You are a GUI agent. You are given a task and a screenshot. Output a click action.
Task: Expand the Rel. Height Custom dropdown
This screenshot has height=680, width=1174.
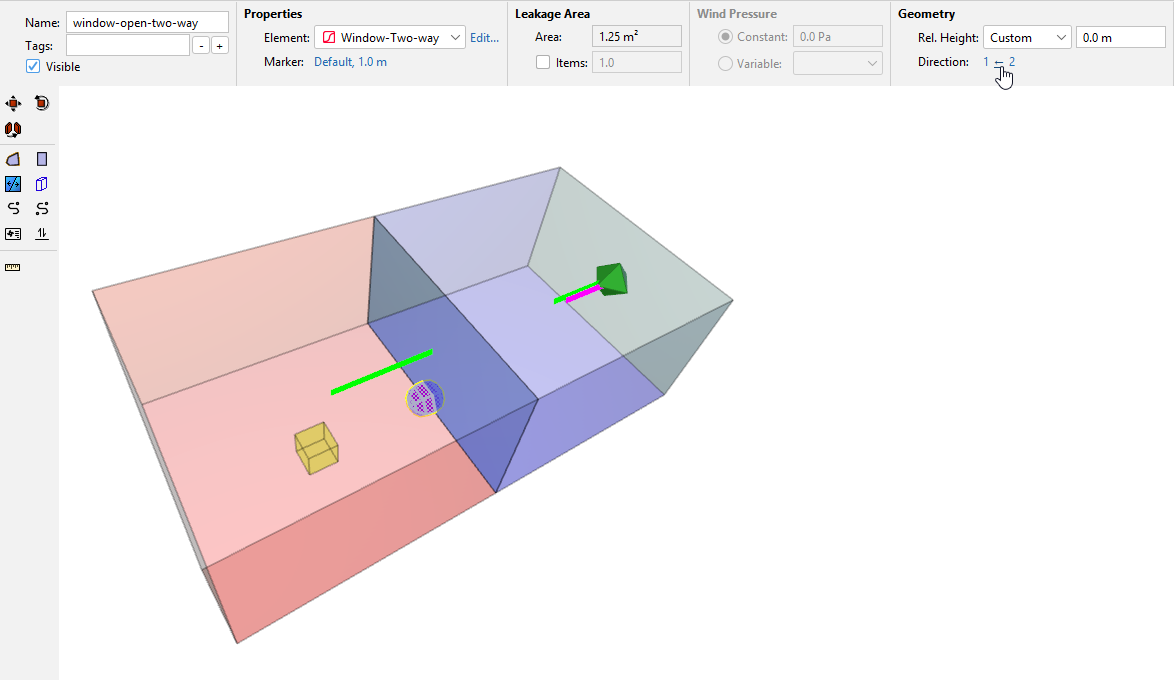[1026, 38]
